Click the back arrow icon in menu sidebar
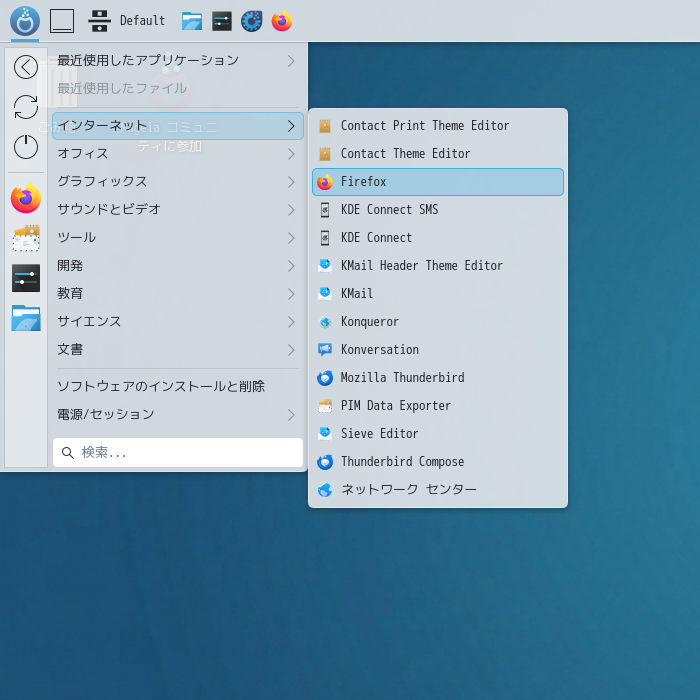Viewport: 700px width, 700px height. pyautogui.click(x=26, y=67)
